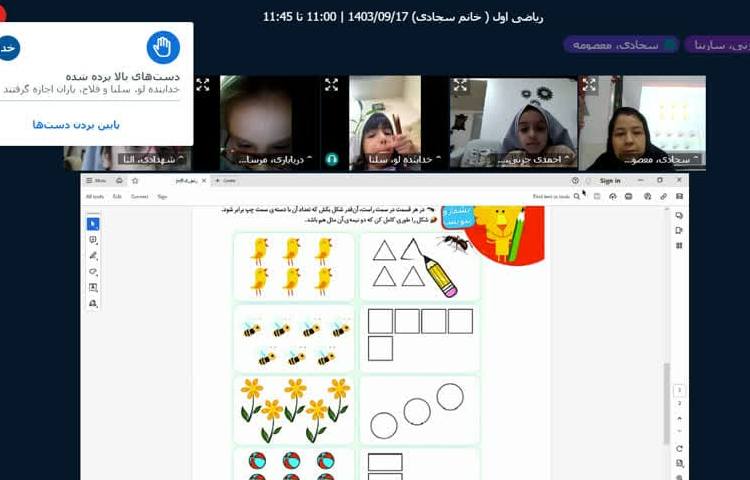Open the chevron next to احمدی name
The height and width of the screenshot is (480, 750).
click(x=566, y=158)
